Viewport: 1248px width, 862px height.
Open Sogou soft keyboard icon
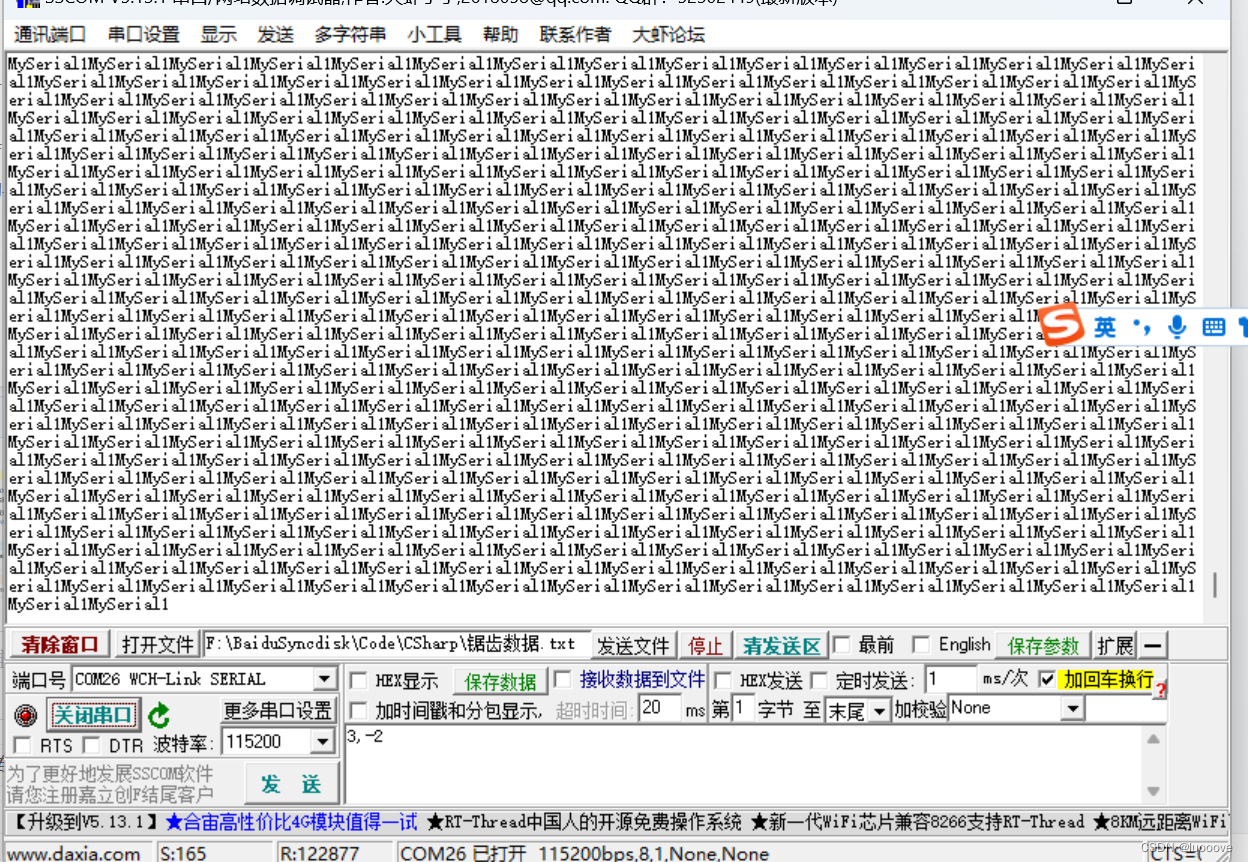[x=1214, y=327]
